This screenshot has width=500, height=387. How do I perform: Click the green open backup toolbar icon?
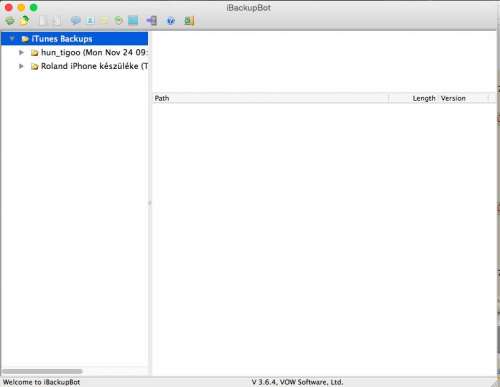tap(10, 21)
